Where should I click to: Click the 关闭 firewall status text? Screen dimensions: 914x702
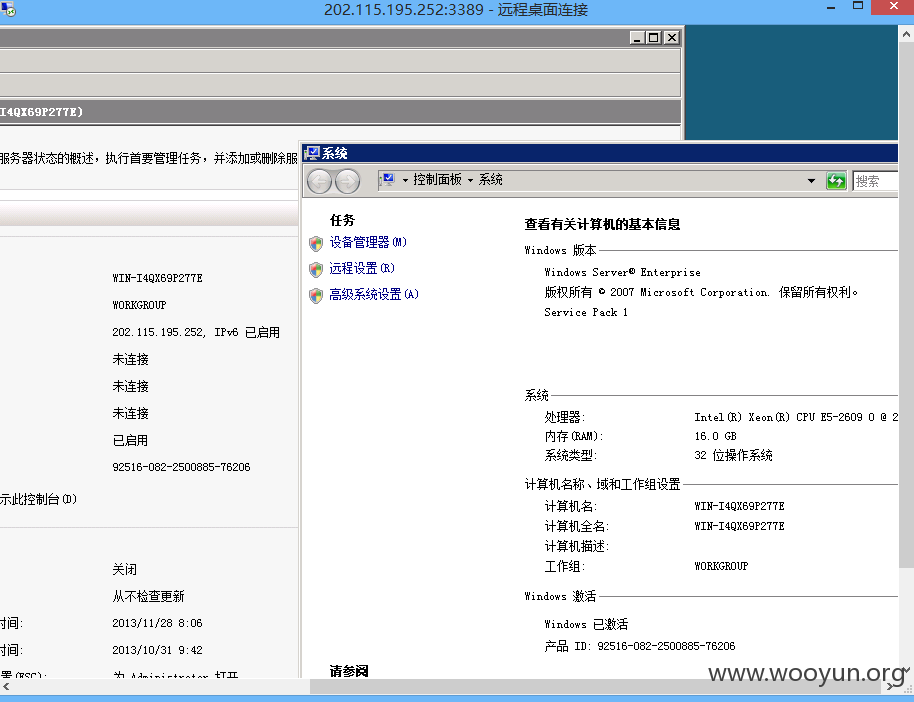coord(124,569)
